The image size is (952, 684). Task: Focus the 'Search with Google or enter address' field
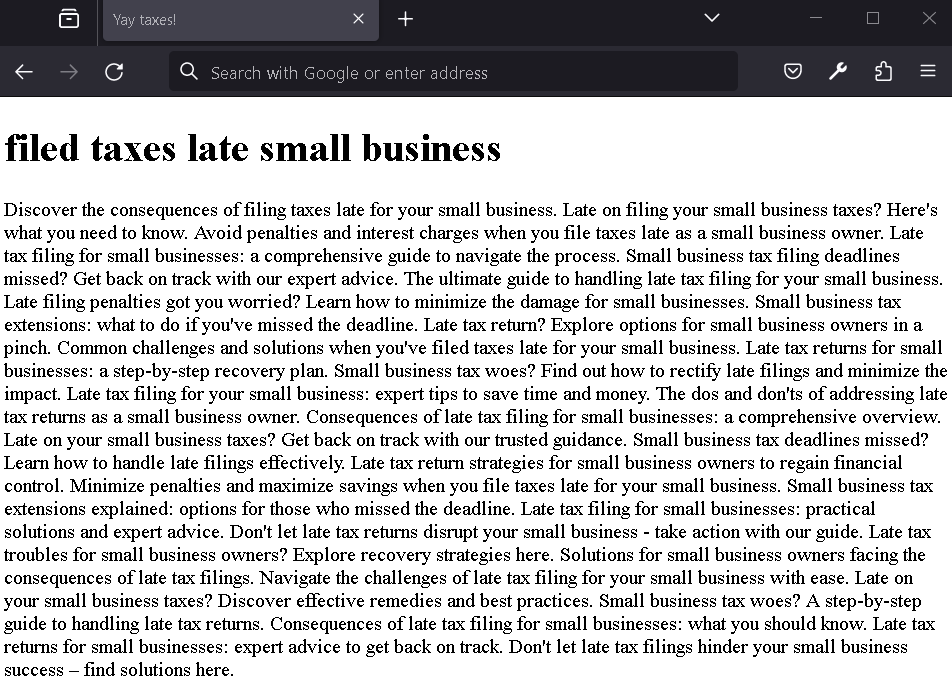tap(453, 72)
